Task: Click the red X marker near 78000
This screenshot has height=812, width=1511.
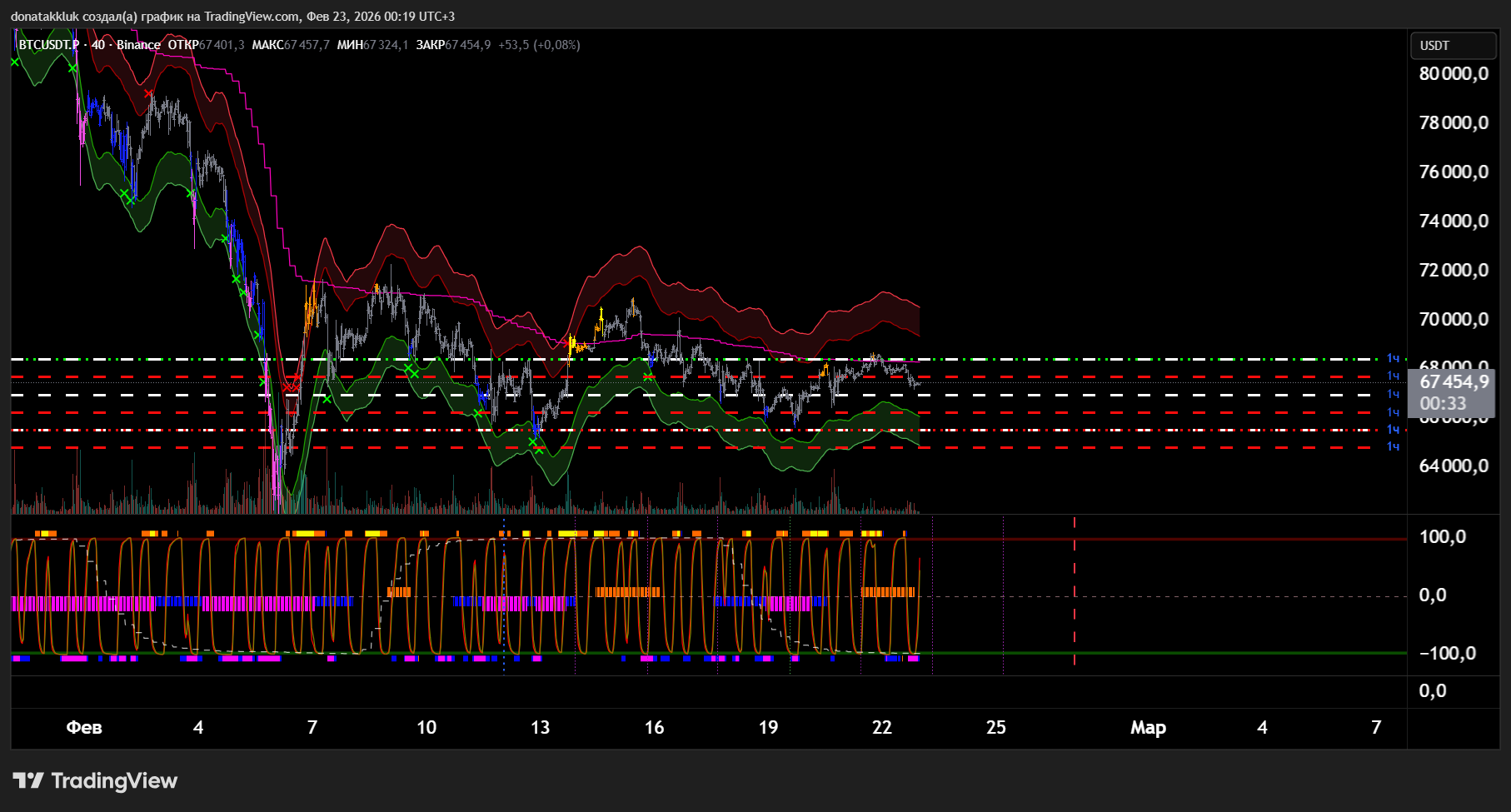Action: click(x=148, y=94)
